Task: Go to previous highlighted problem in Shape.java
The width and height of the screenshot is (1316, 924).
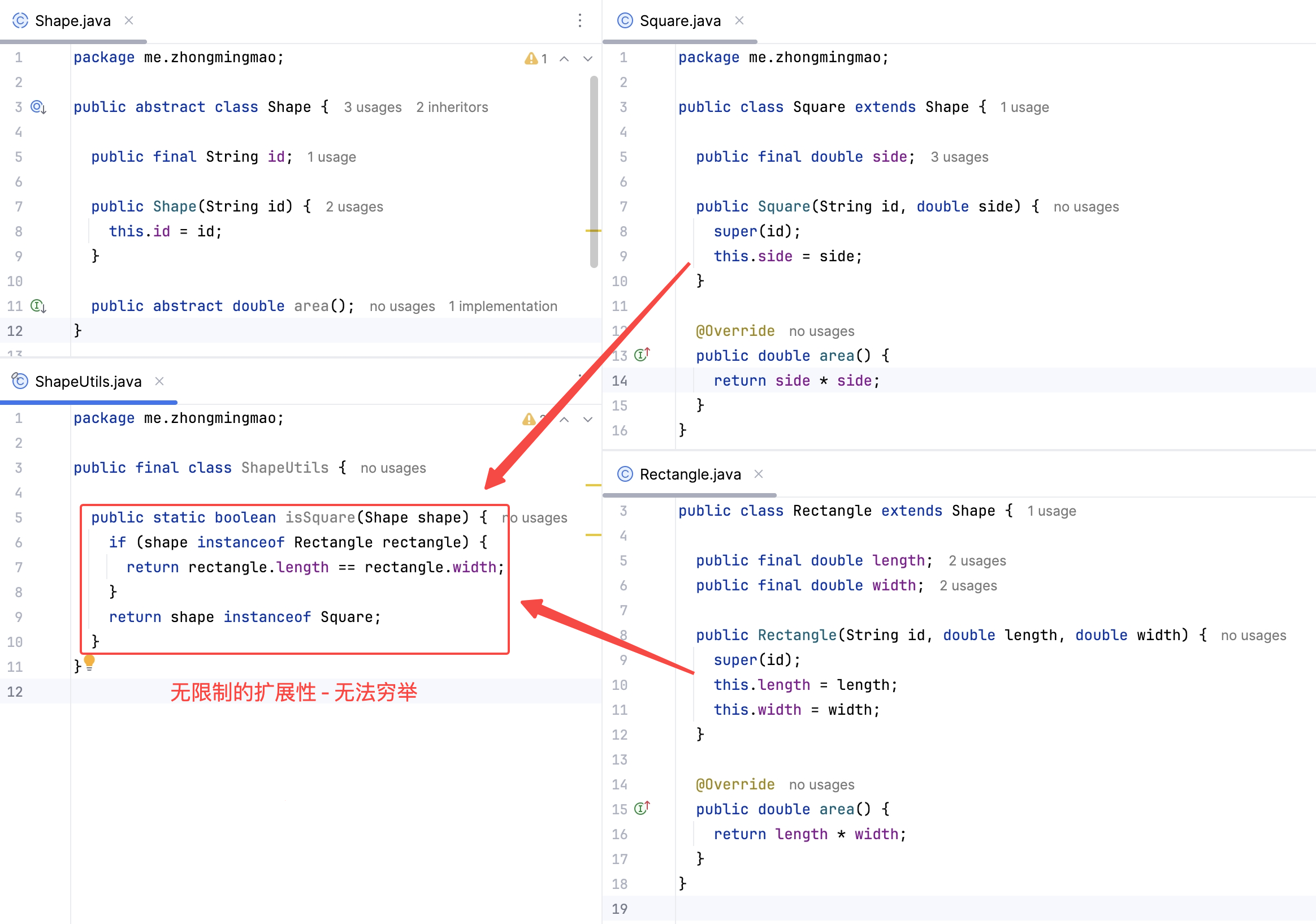Action: click(x=564, y=58)
